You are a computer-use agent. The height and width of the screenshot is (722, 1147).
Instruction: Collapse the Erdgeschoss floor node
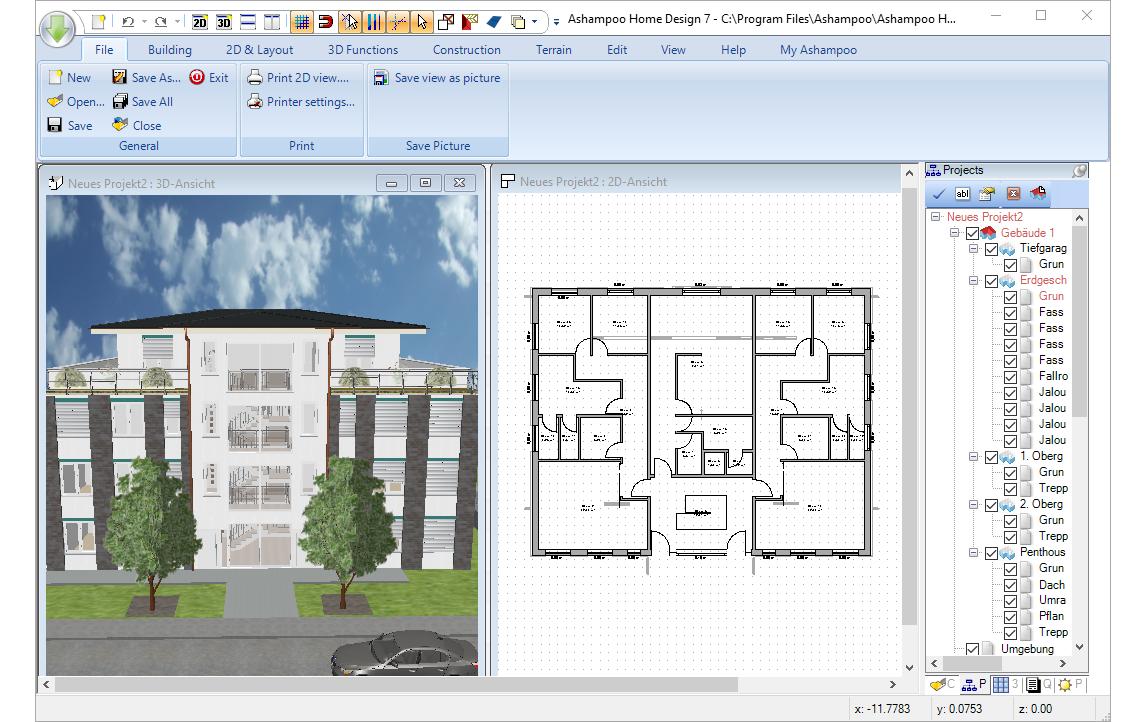973,281
